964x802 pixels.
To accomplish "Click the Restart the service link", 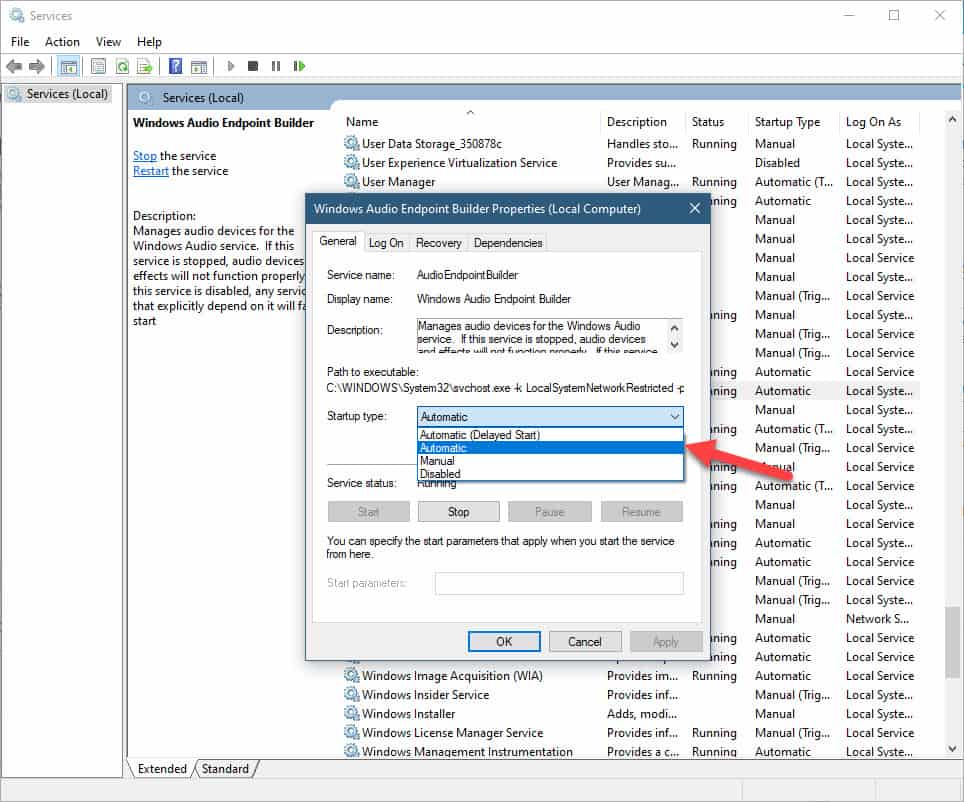I will coord(150,170).
